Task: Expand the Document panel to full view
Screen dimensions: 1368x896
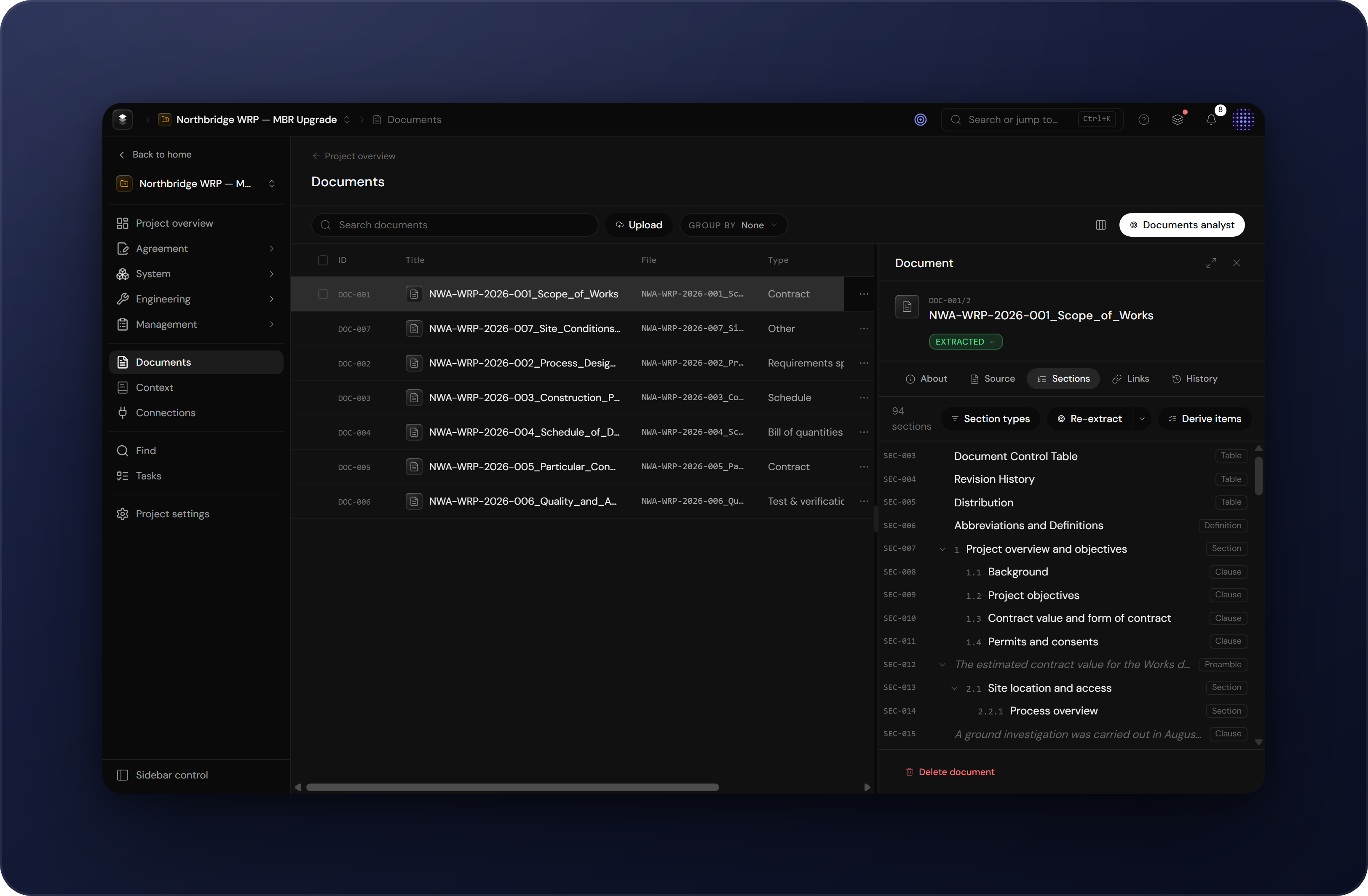Action: coord(1211,263)
